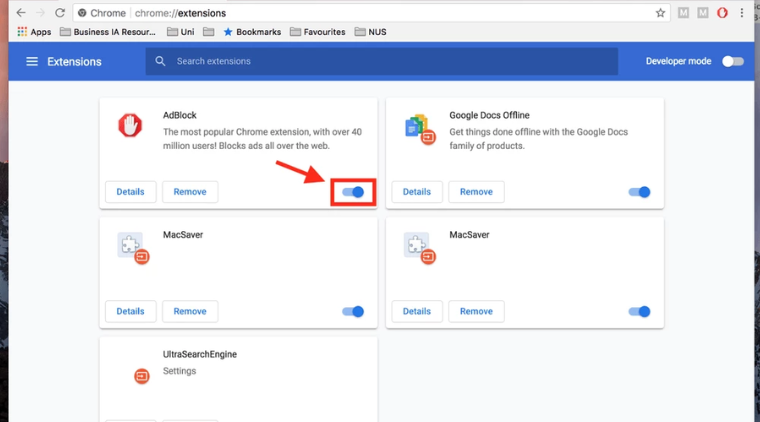Click the Chrome site info chip
This screenshot has width=760, height=422.
tap(102, 13)
